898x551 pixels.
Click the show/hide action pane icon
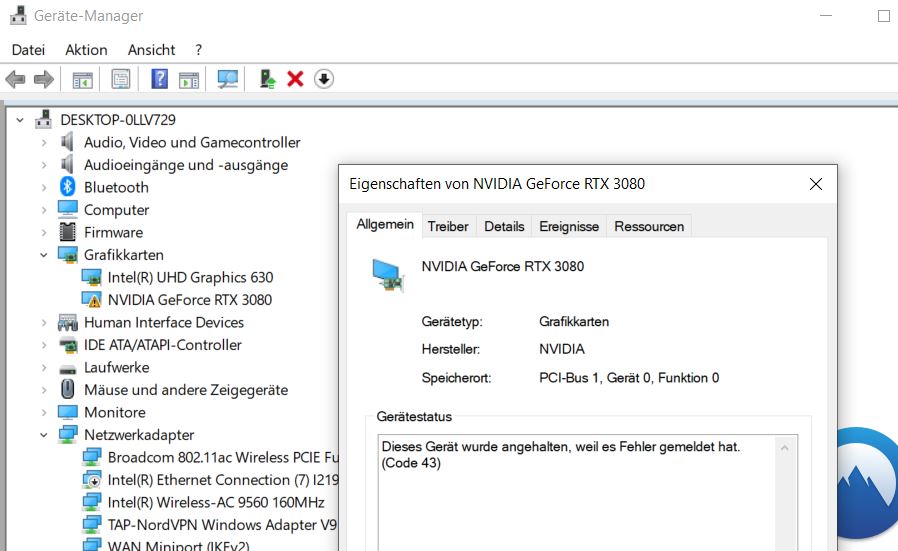189,80
